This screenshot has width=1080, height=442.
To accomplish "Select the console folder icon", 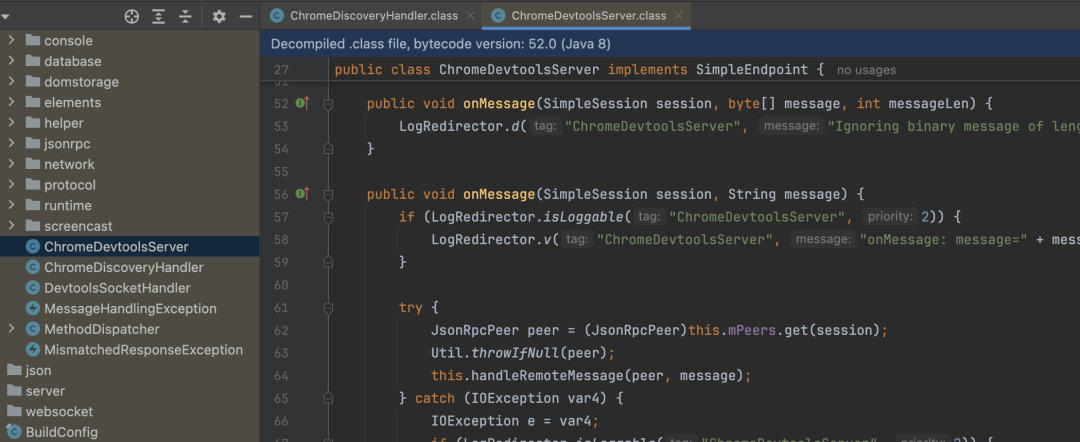I will pyautogui.click(x=32, y=41).
